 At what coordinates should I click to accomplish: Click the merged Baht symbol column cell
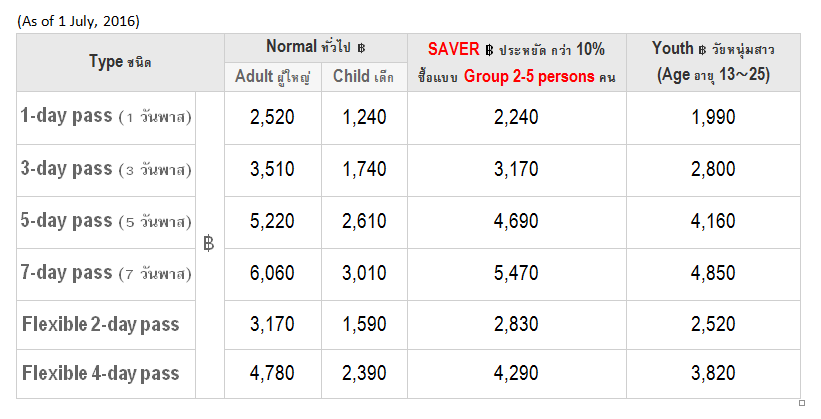pyautogui.click(x=210, y=245)
